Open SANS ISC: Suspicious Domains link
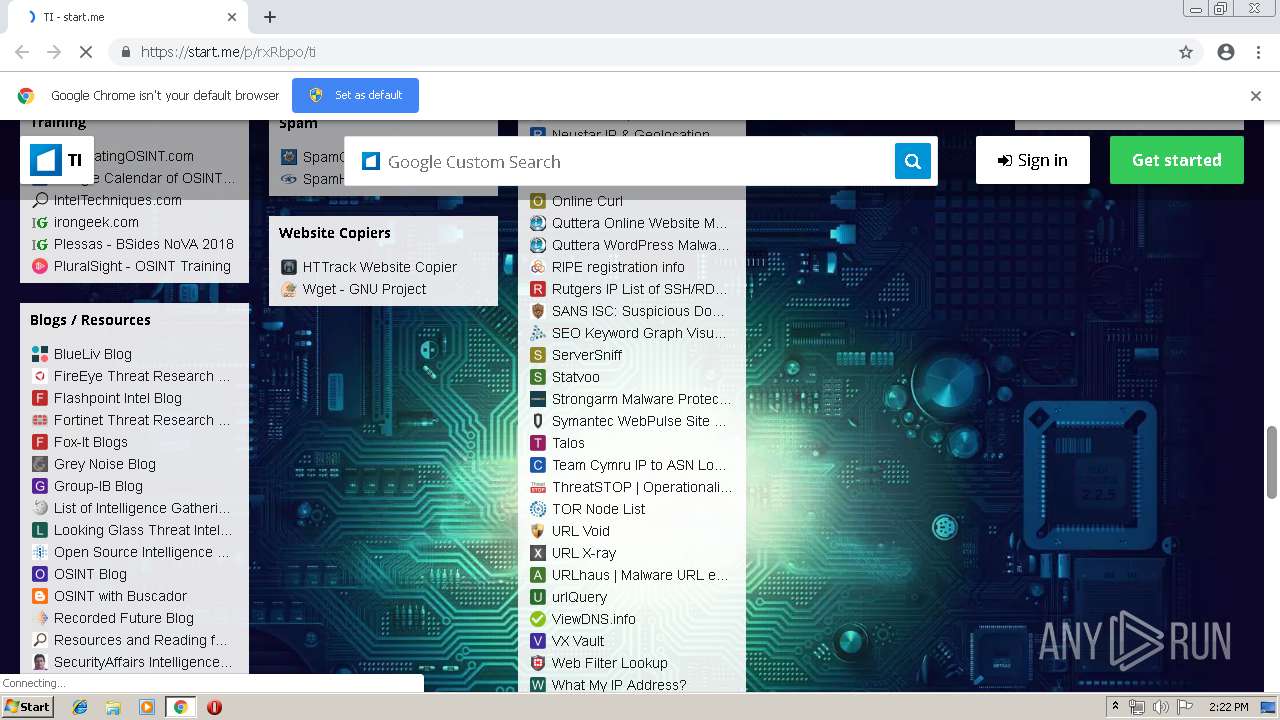This screenshot has width=1280, height=720. (638, 311)
